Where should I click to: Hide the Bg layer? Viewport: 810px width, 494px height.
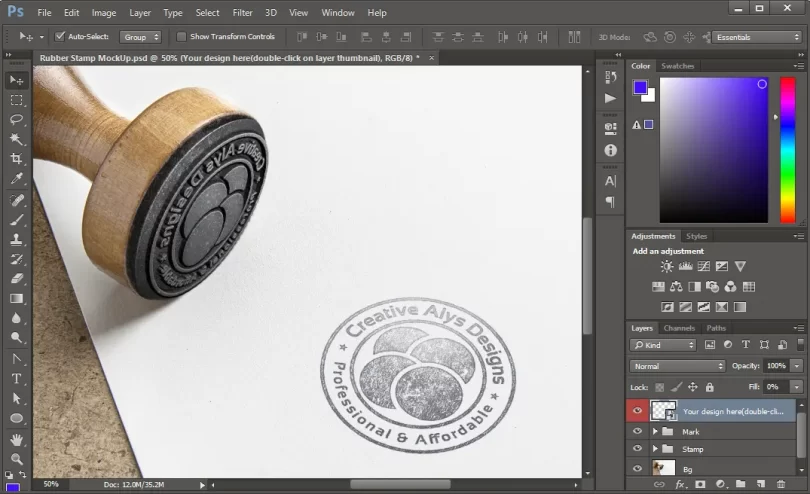(x=637, y=469)
